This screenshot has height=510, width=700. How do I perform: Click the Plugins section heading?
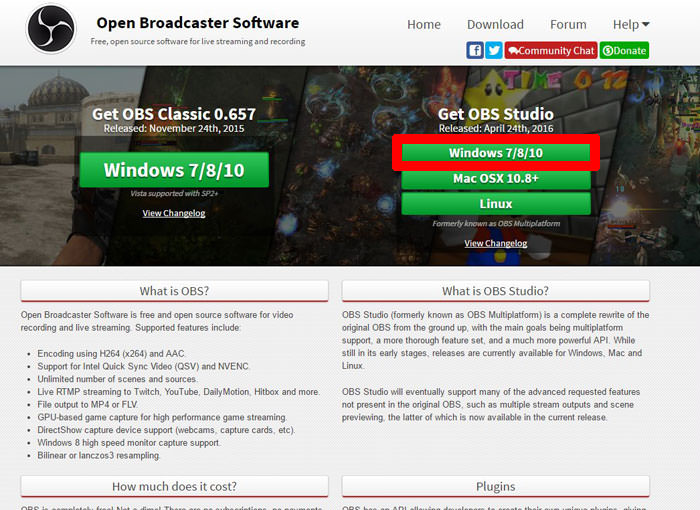tap(496, 486)
